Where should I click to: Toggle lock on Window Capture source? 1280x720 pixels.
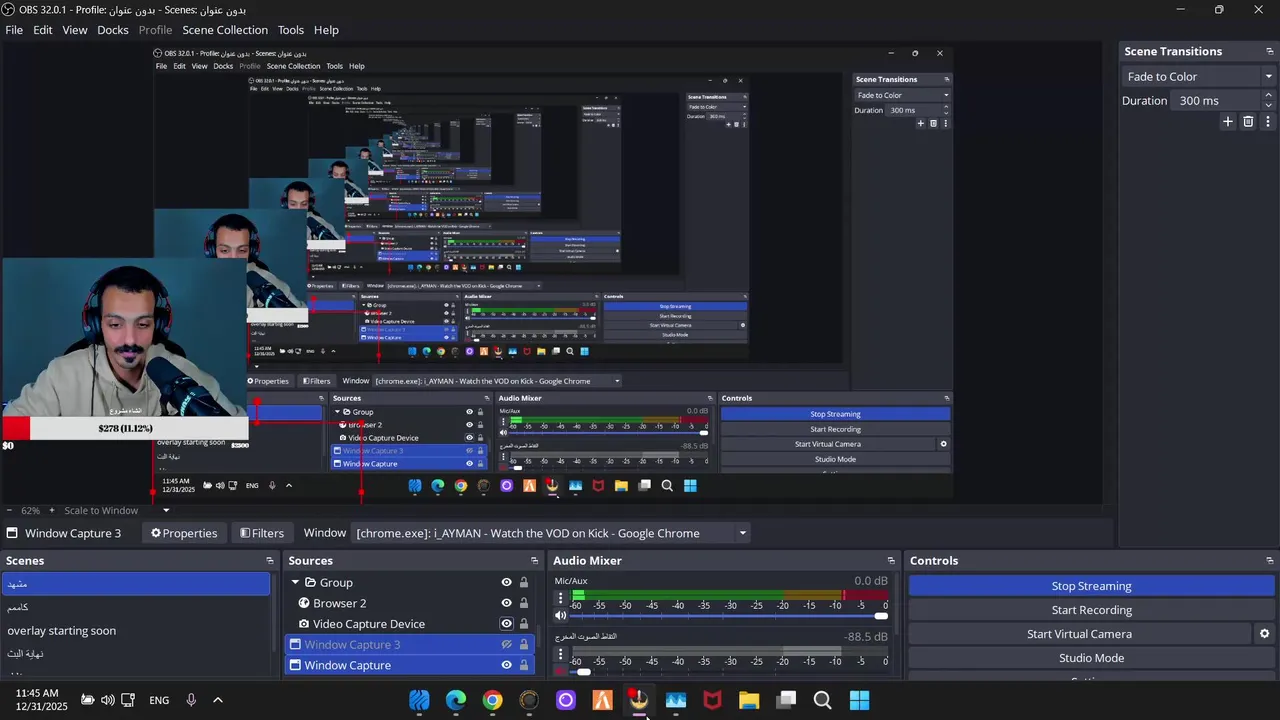pos(523,665)
